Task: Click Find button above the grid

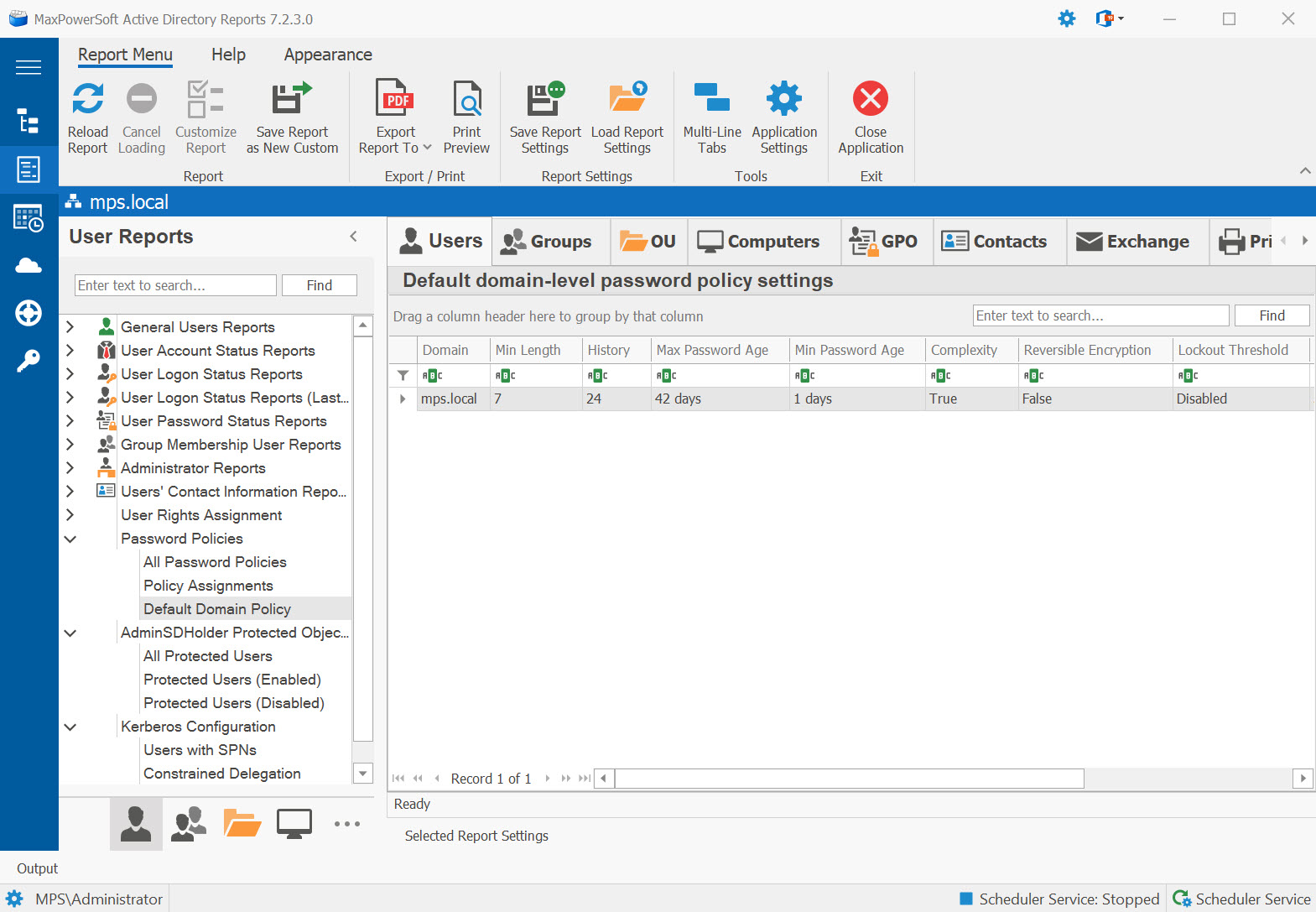Action: [x=1272, y=315]
